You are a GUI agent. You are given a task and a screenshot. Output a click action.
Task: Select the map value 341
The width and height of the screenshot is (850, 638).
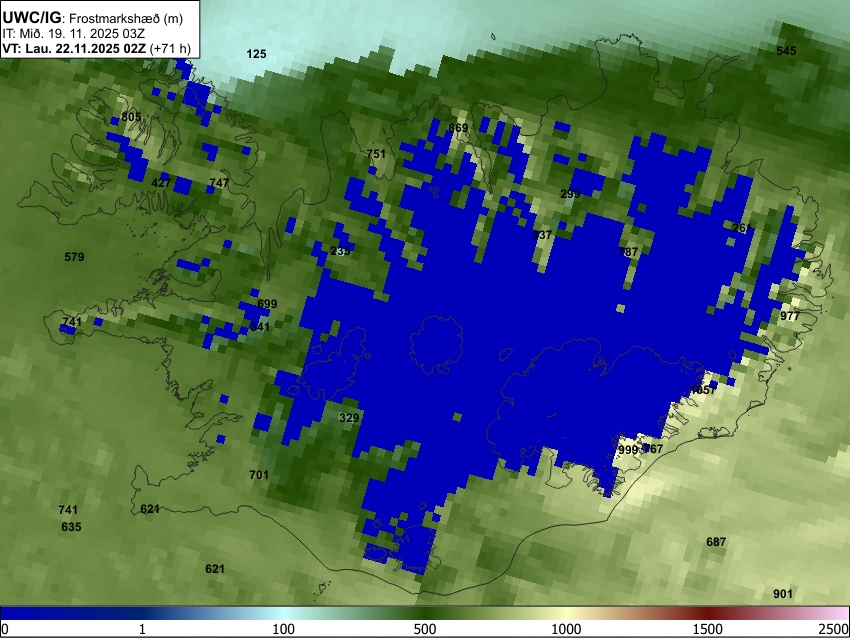click(x=260, y=327)
